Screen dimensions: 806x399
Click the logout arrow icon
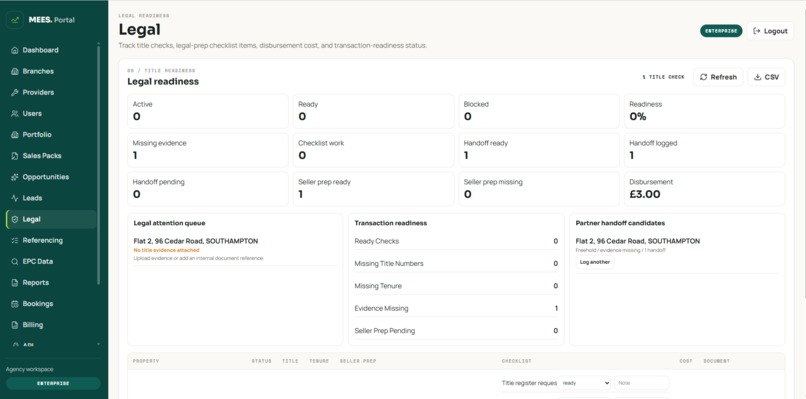pyautogui.click(x=757, y=31)
